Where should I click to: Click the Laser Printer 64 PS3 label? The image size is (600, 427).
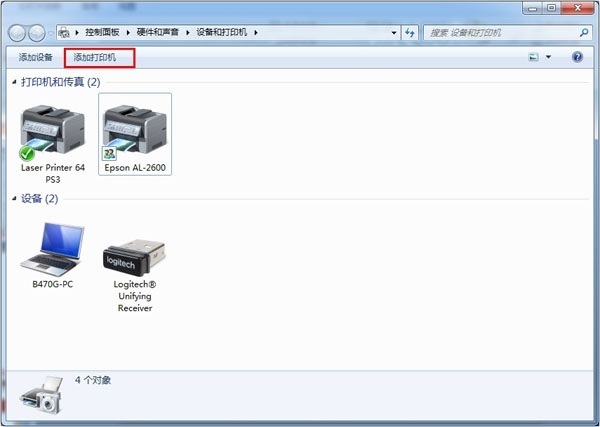[x=53, y=173]
